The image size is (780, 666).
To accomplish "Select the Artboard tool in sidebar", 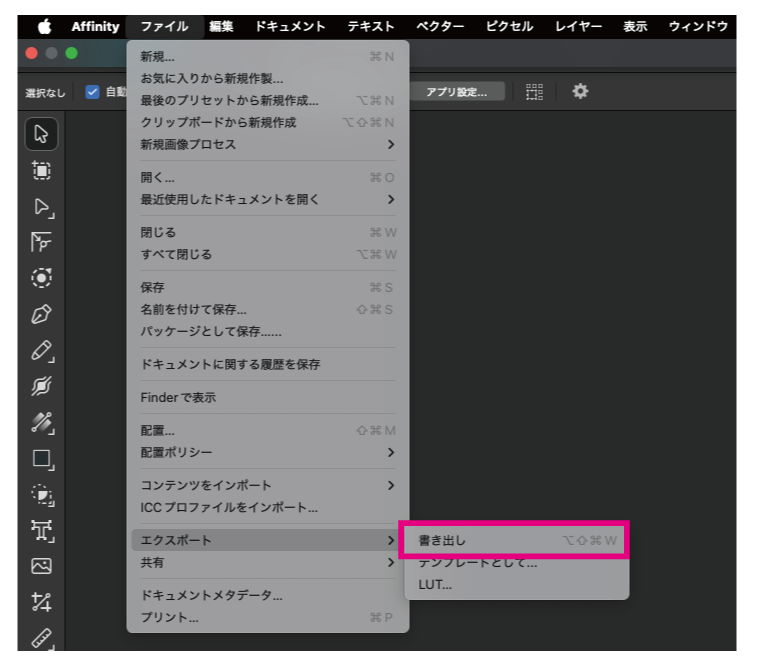I will (41, 171).
